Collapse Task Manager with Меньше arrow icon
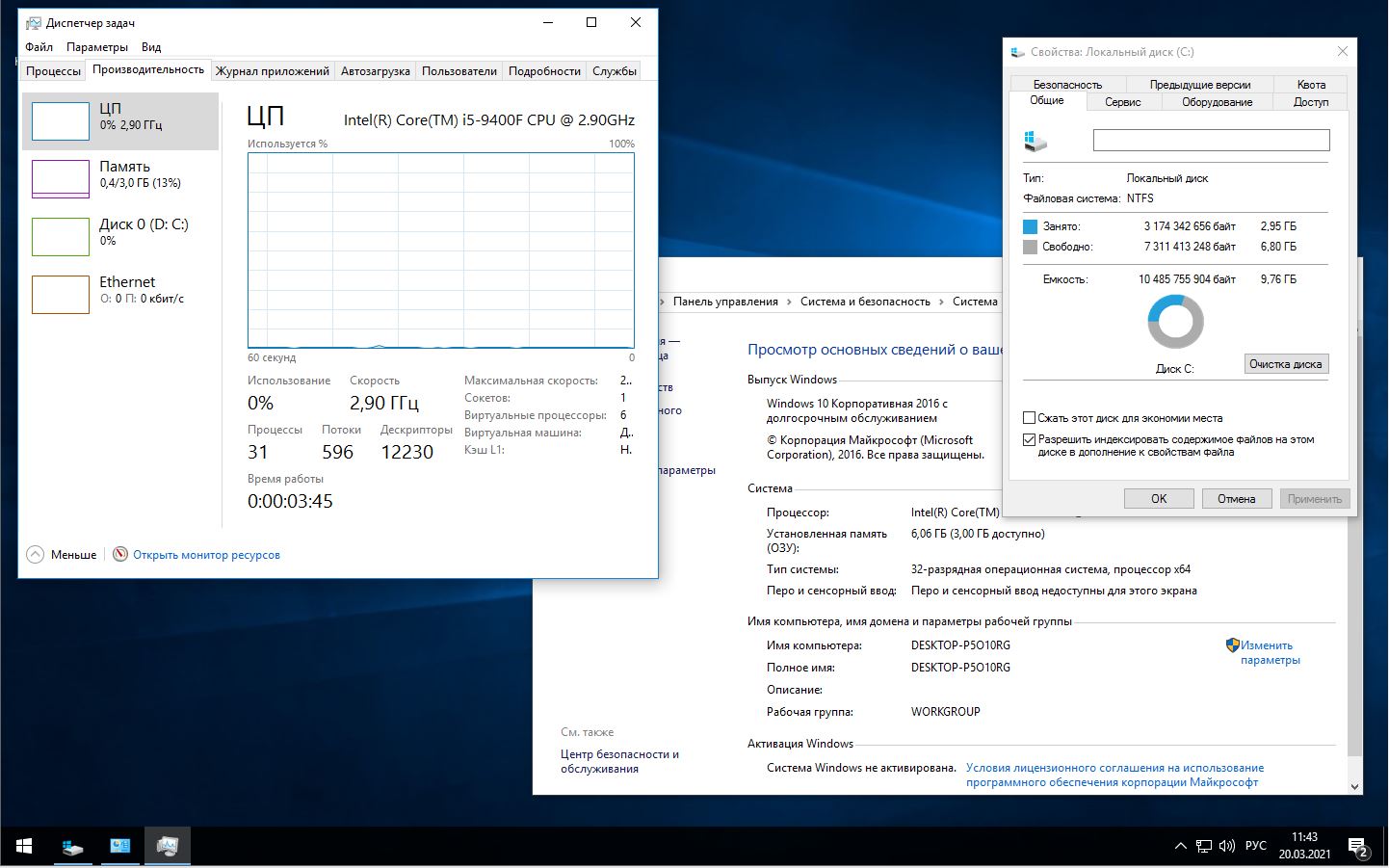The width and height of the screenshot is (1389, 868). 36,554
